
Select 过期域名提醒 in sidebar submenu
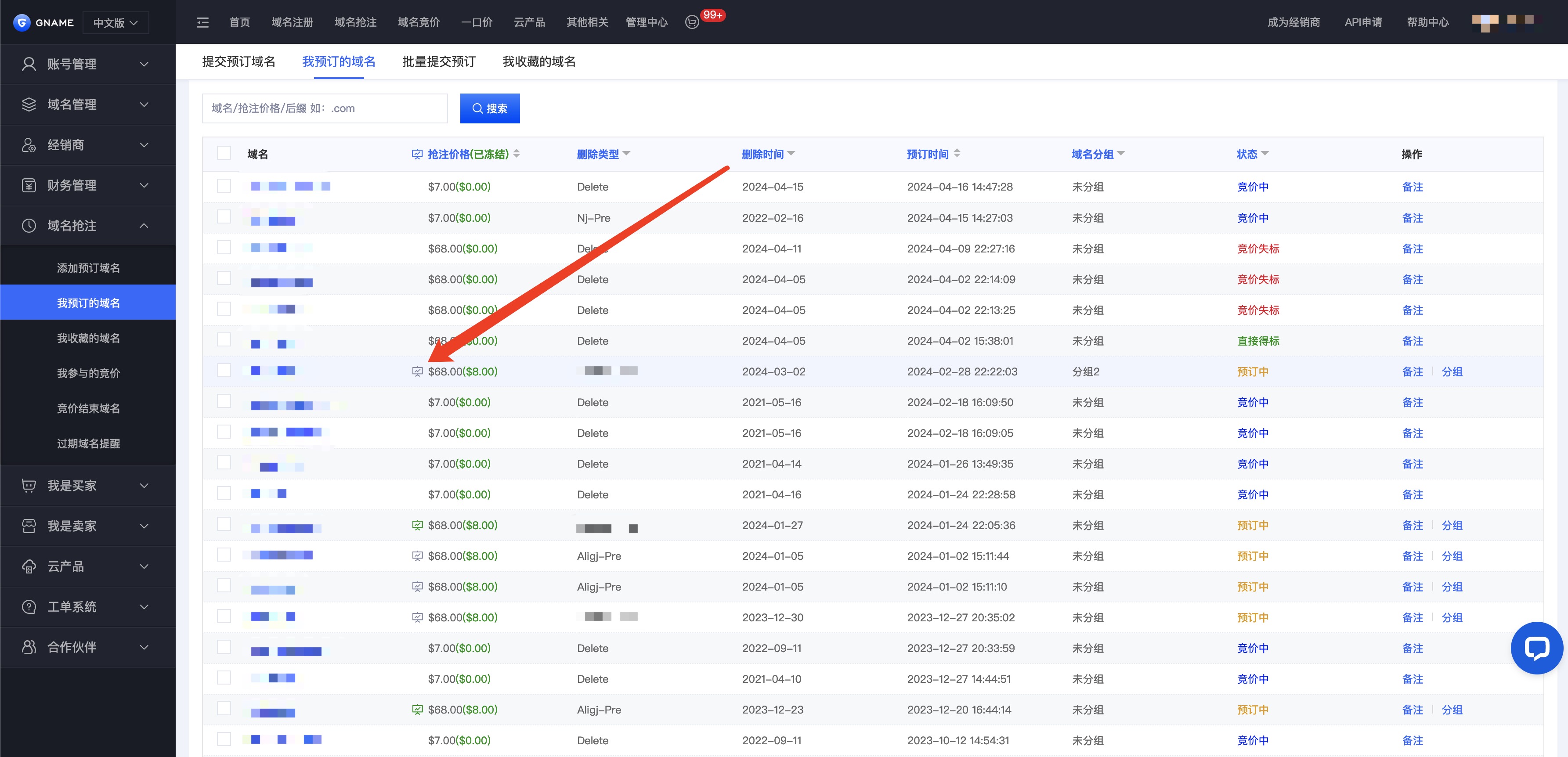[88, 443]
